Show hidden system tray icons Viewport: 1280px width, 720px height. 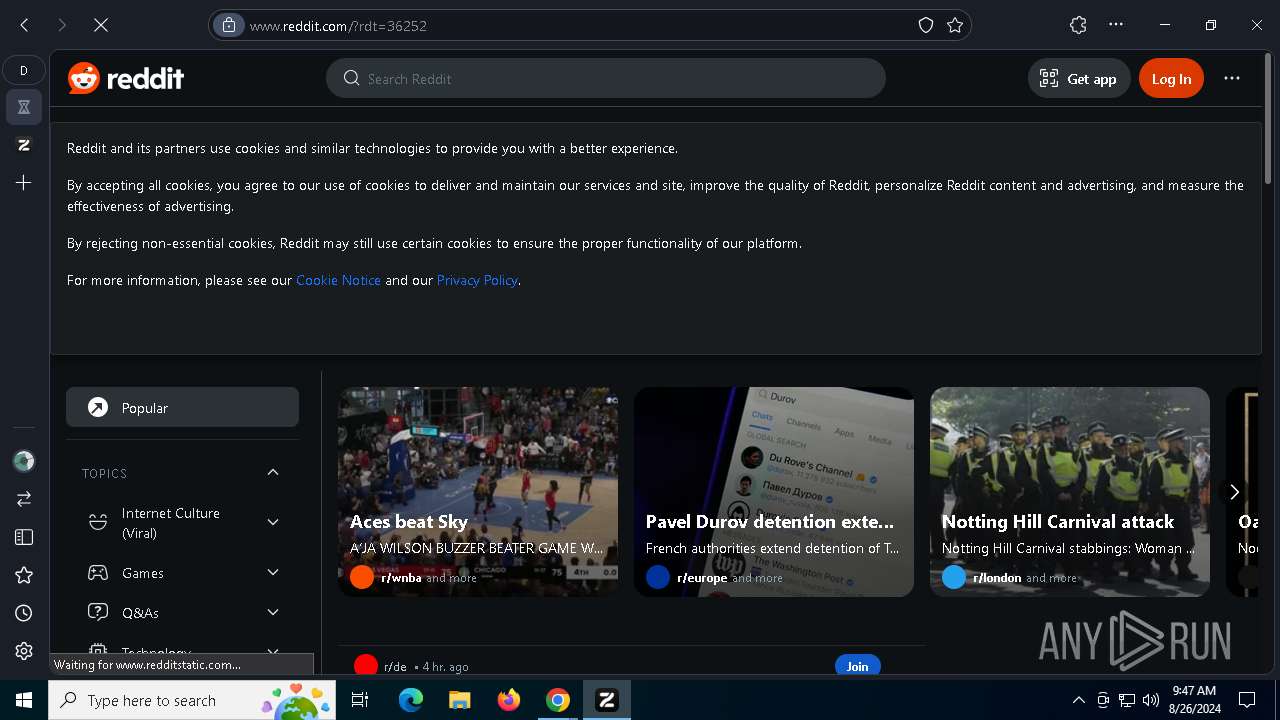click(1078, 700)
